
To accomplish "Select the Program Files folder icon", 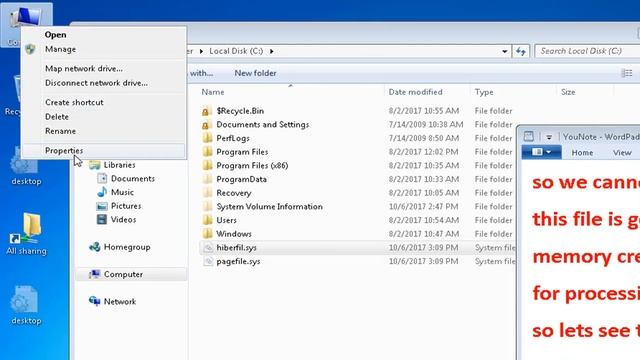I will (x=207, y=152).
